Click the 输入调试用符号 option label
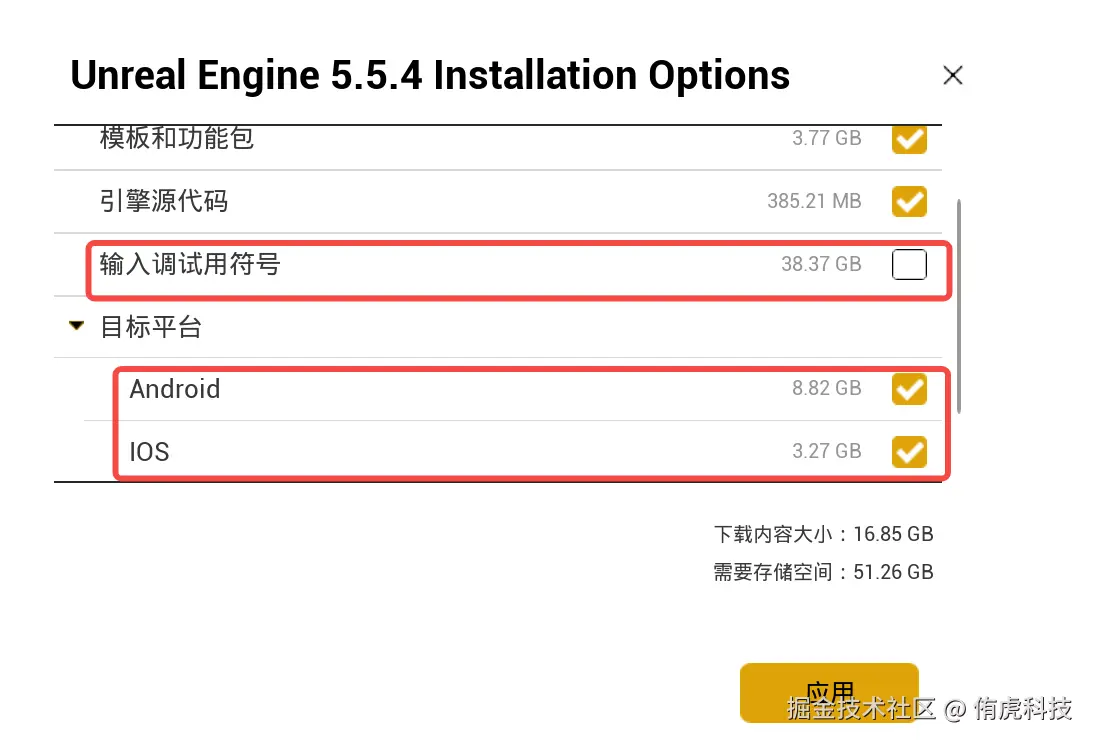This screenshot has width=1094, height=744. (x=190, y=265)
